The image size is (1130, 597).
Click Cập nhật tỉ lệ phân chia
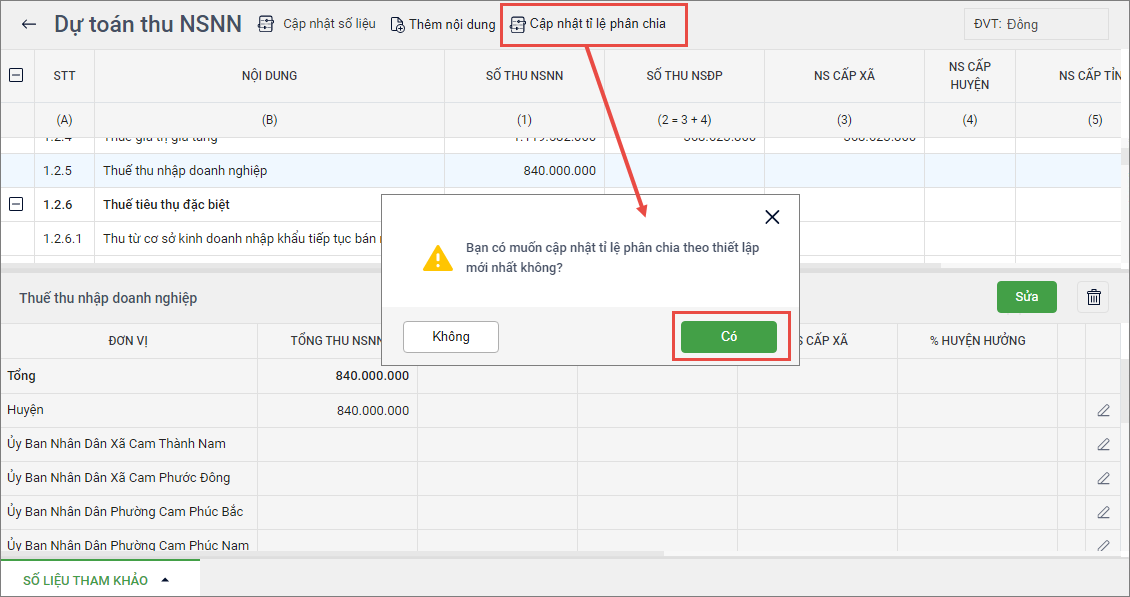tap(588, 23)
